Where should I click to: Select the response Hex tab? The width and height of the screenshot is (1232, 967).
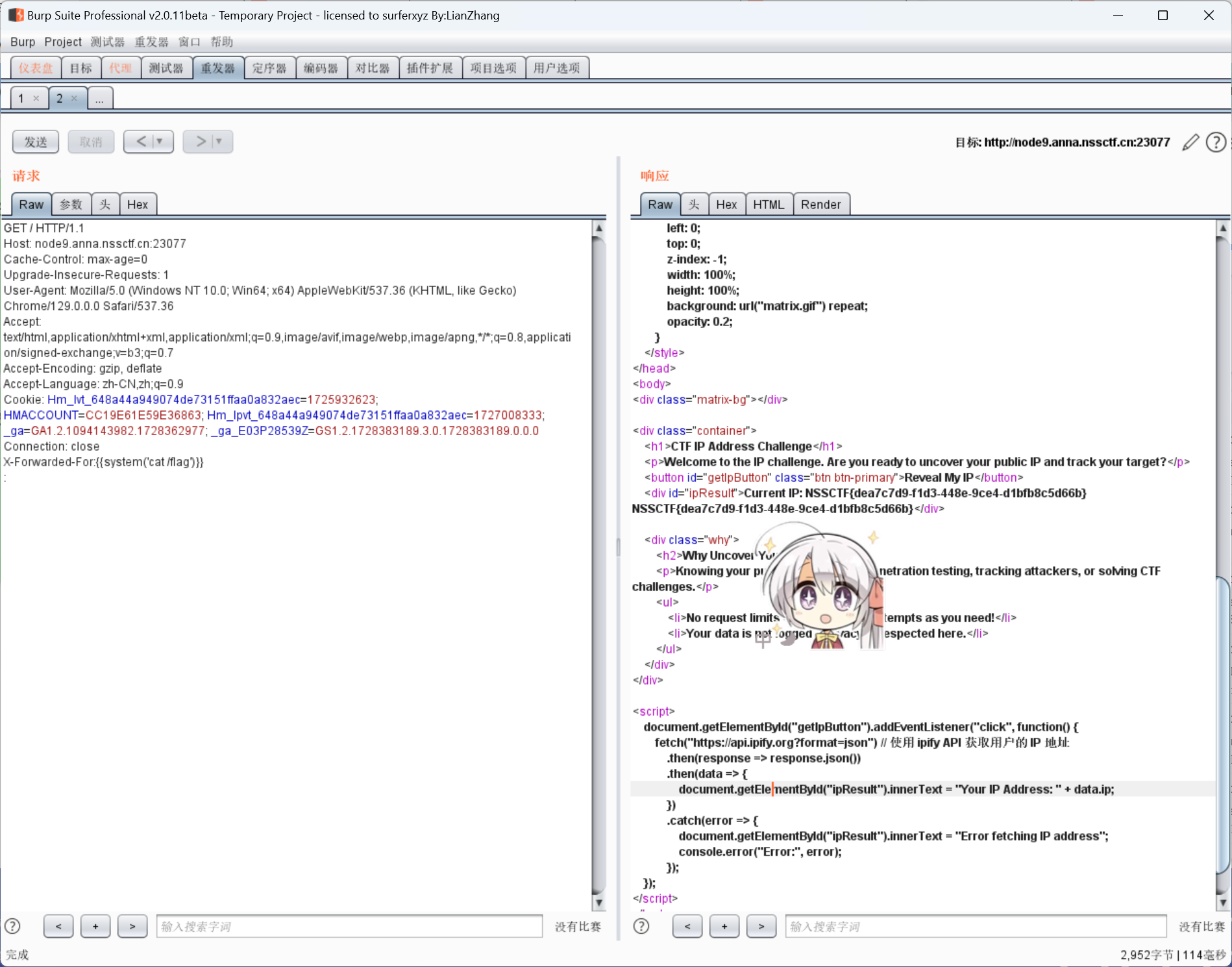coord(726,205)
